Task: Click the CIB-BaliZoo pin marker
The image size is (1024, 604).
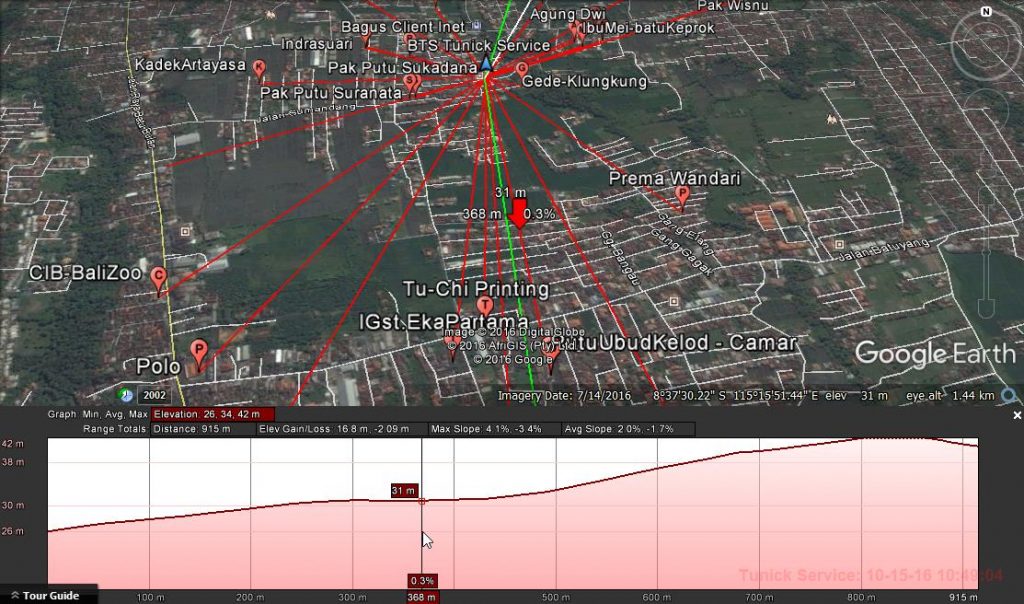Action: pos(158,280)
